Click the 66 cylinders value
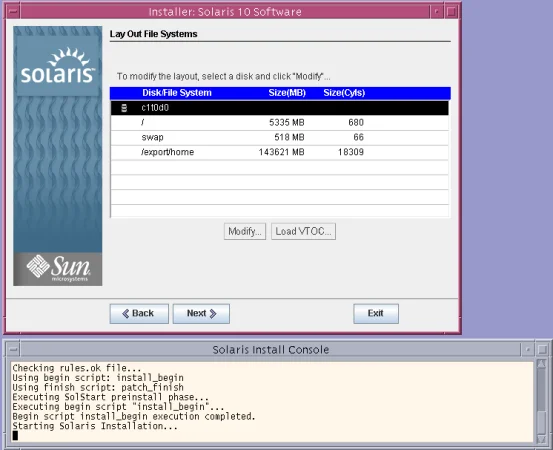 [x=358, y=137]
